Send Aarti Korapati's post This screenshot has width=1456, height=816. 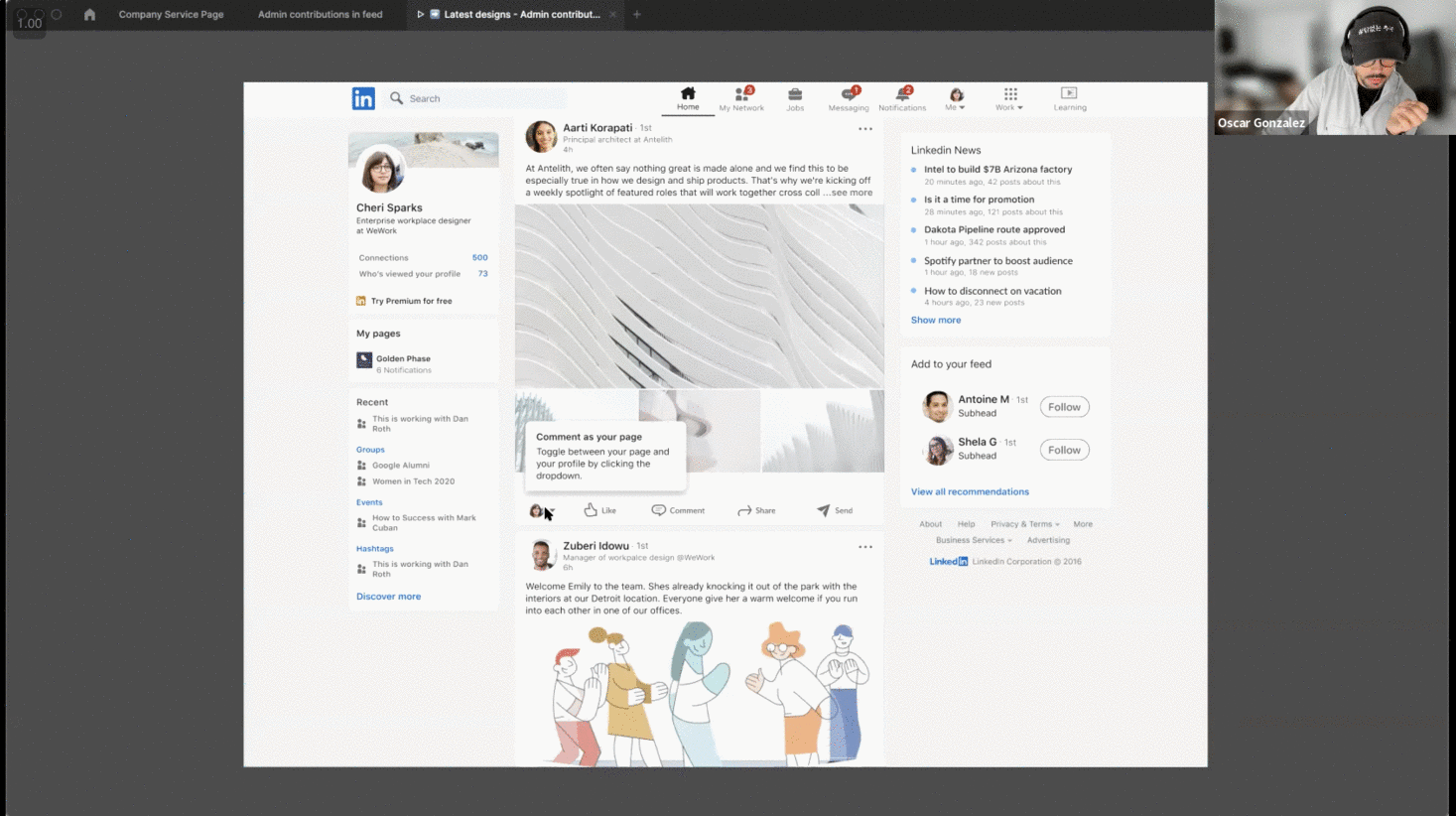click(x=835, y=510)
